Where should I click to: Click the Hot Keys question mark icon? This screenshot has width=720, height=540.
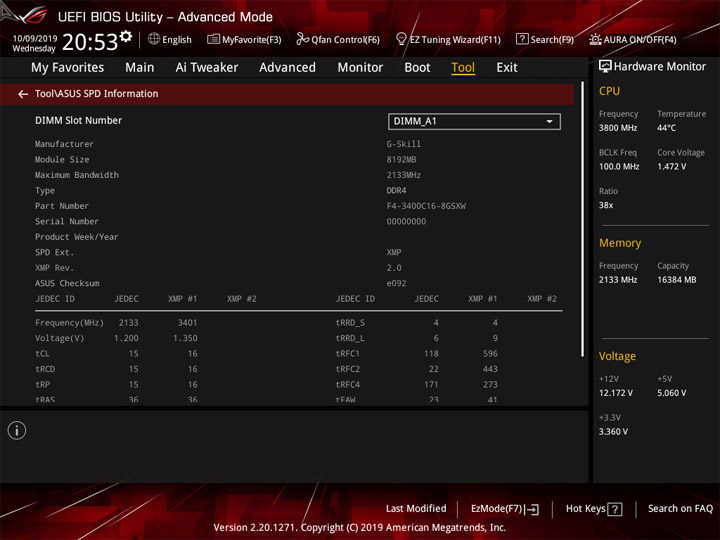pyautogui.click(x=614, y=509)
